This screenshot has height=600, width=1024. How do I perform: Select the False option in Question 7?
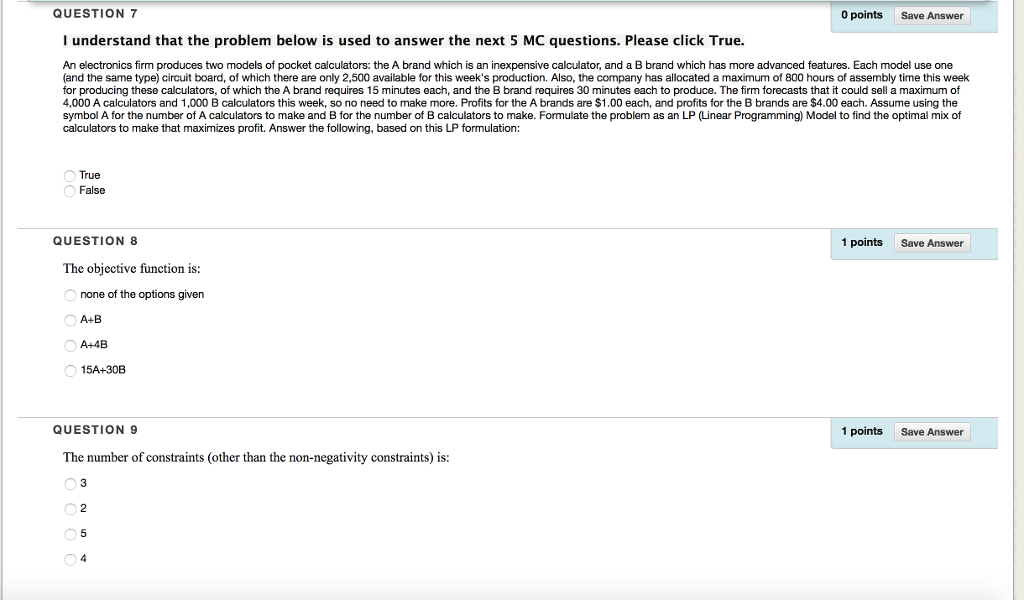[68, 190]
